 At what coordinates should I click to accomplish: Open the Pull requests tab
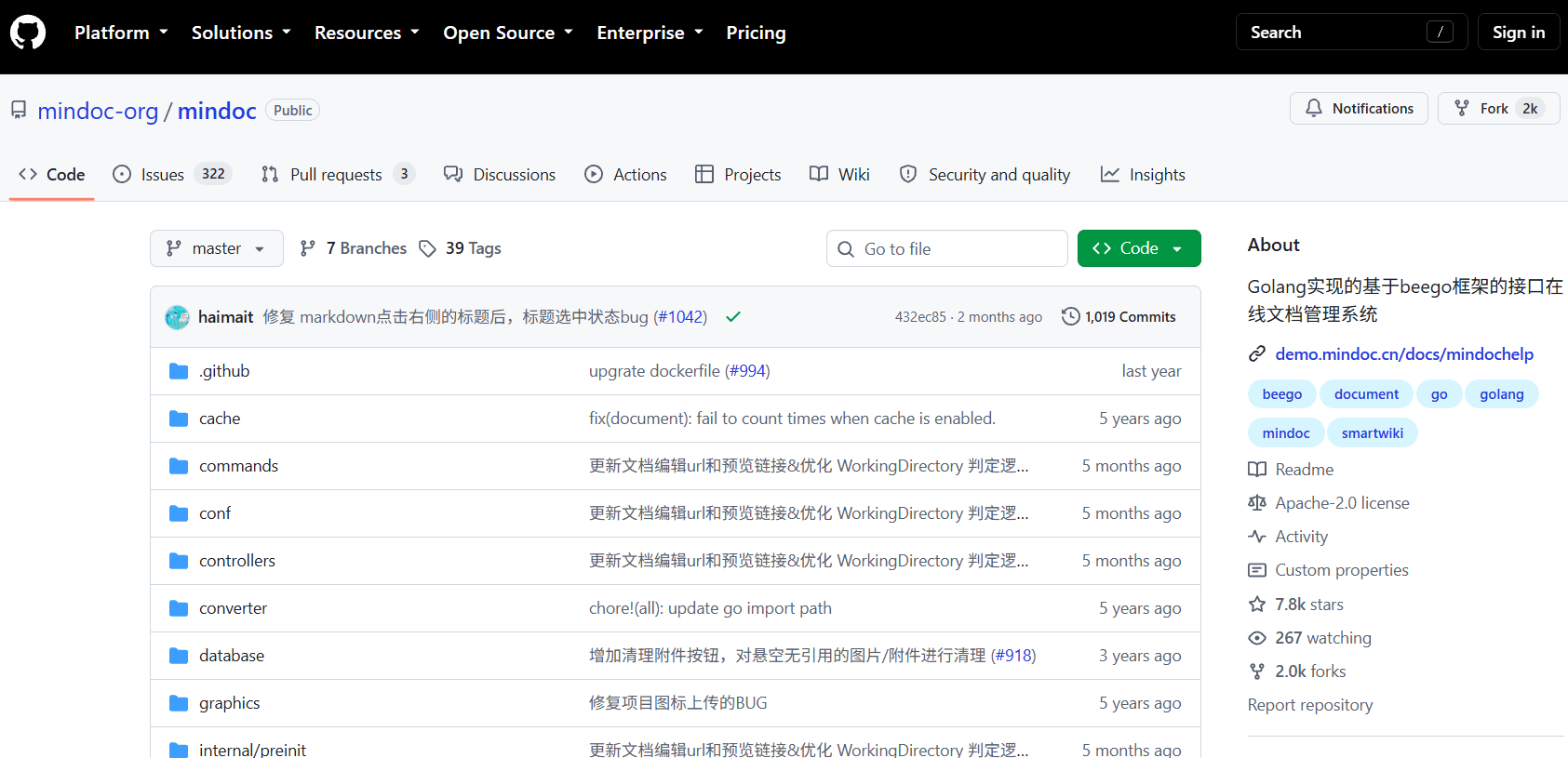click(338, 174)
